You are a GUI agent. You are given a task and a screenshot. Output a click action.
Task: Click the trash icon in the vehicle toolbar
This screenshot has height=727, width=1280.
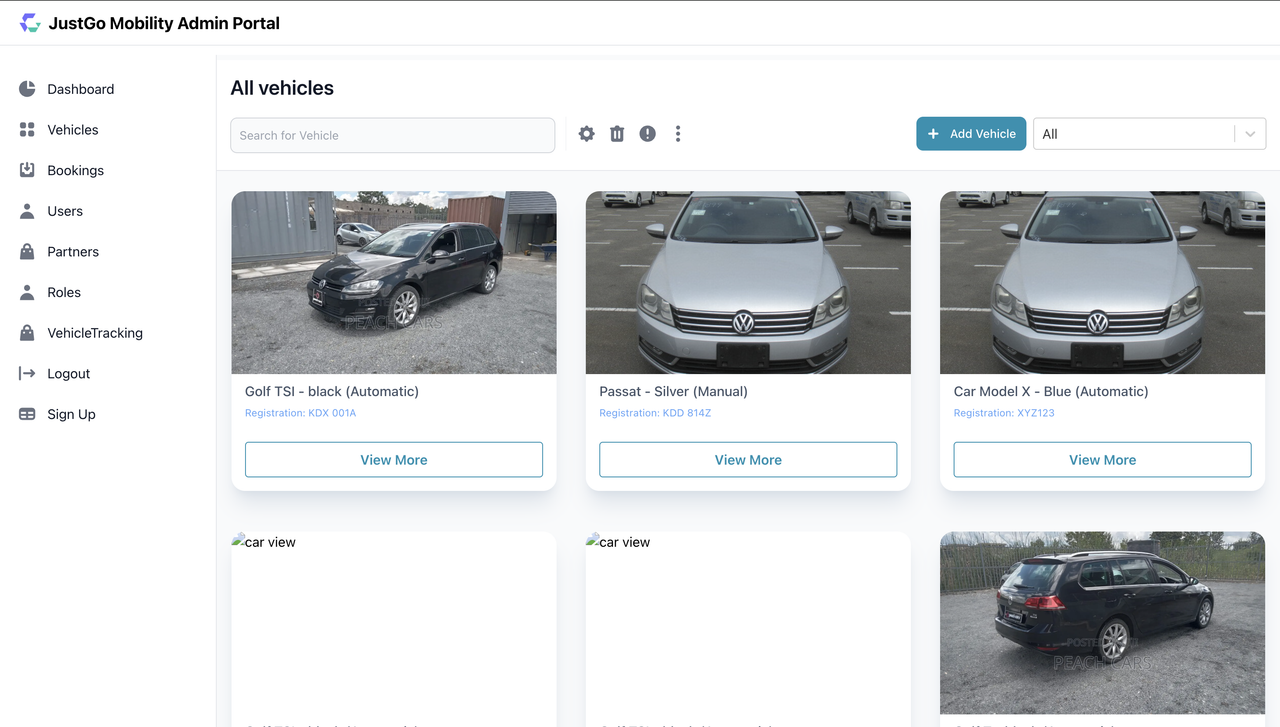tap(617, 133)
